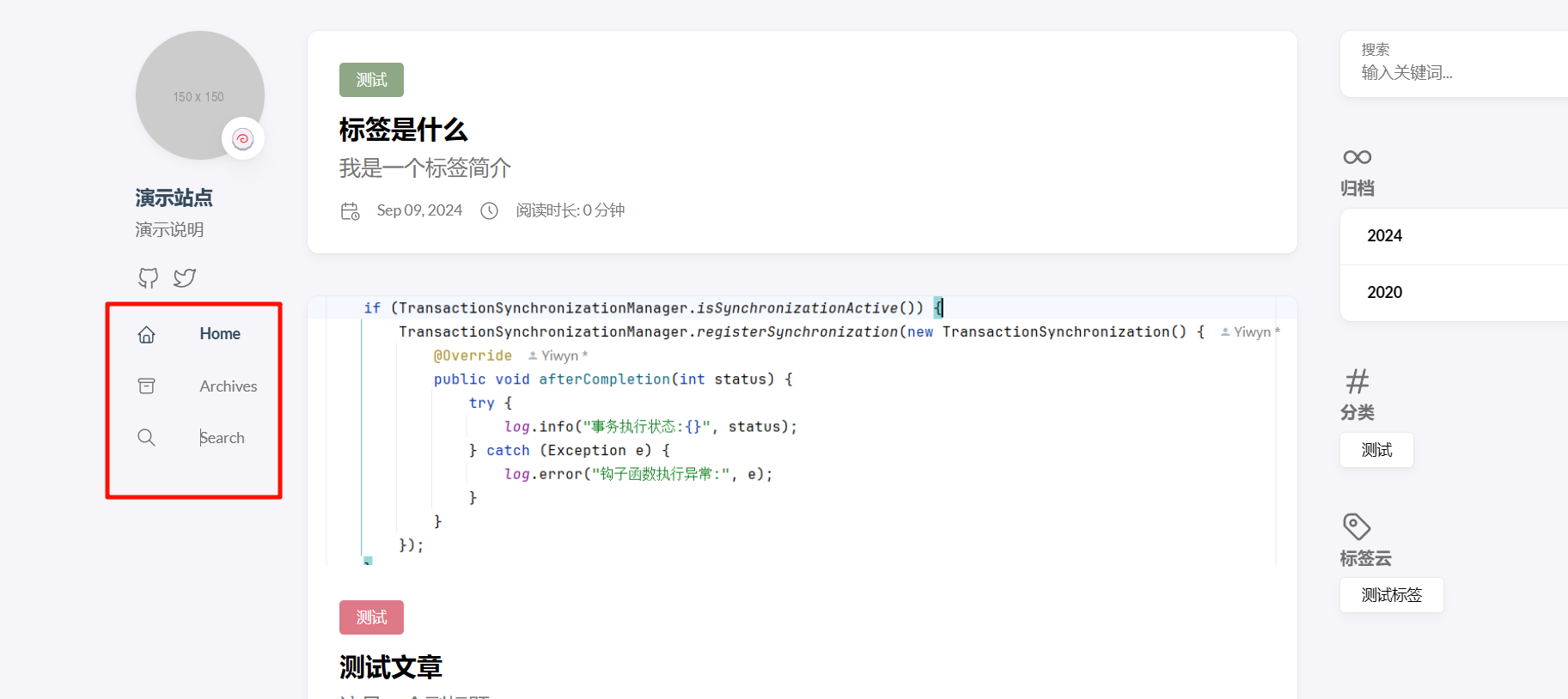Click the tag icon above 标签云
The image size is (1568, 699).
click(x=1357, y=526)
